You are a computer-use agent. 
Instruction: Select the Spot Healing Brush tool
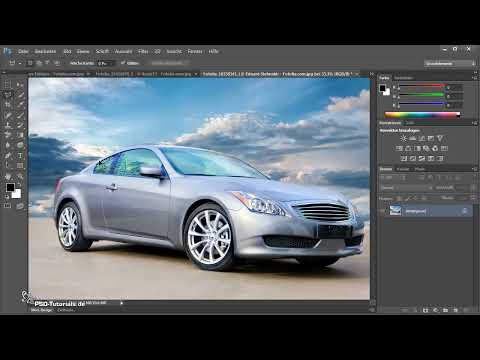point(8,115)
